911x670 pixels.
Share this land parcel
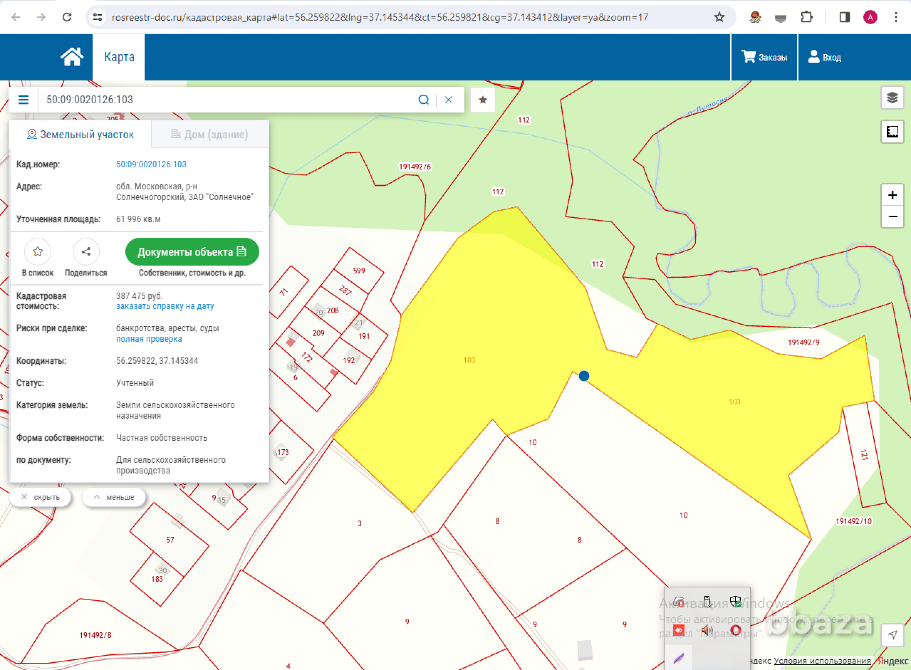pos(86,252)
